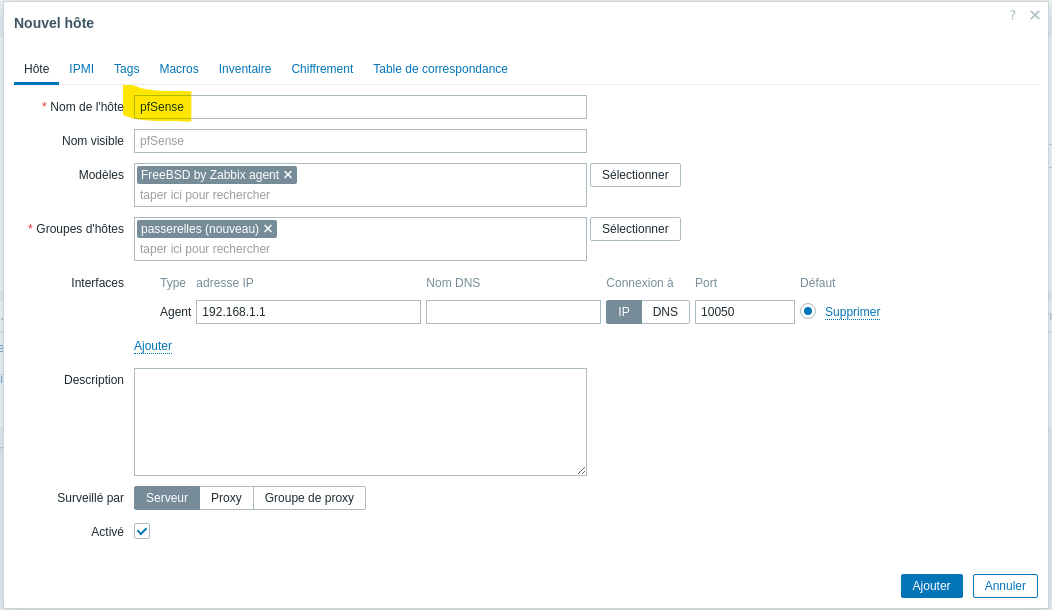The width and height of the screenshot is (1052, 610).
Task: Open the help question mark icon
Action: pyautogui.click(x=1012, y=15)
